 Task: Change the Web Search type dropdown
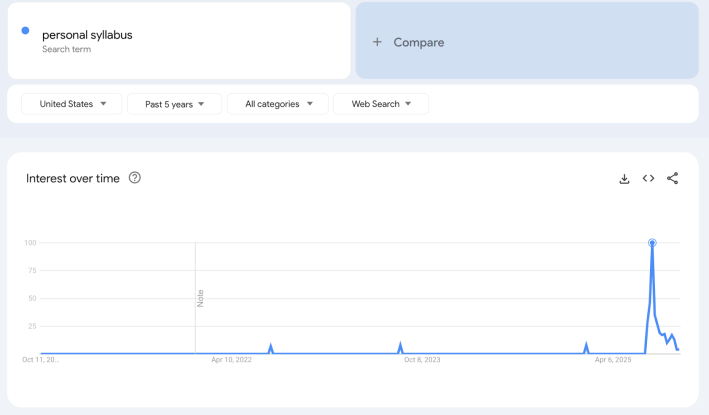tap(380, 104)
